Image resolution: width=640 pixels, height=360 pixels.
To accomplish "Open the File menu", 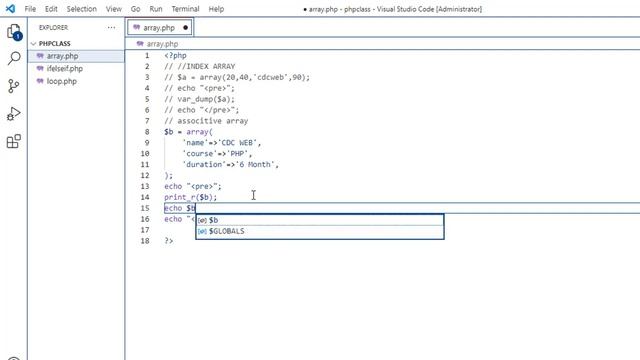I will click(30, 9).
